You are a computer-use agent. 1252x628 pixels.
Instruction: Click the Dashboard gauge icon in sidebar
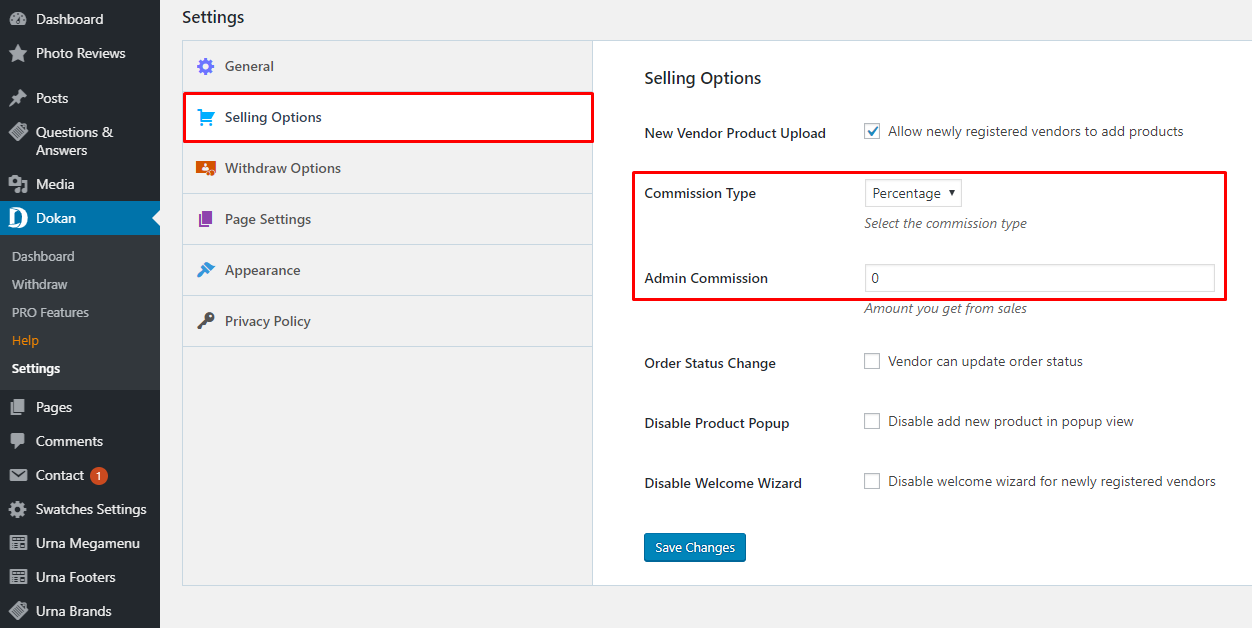[18, 19]
